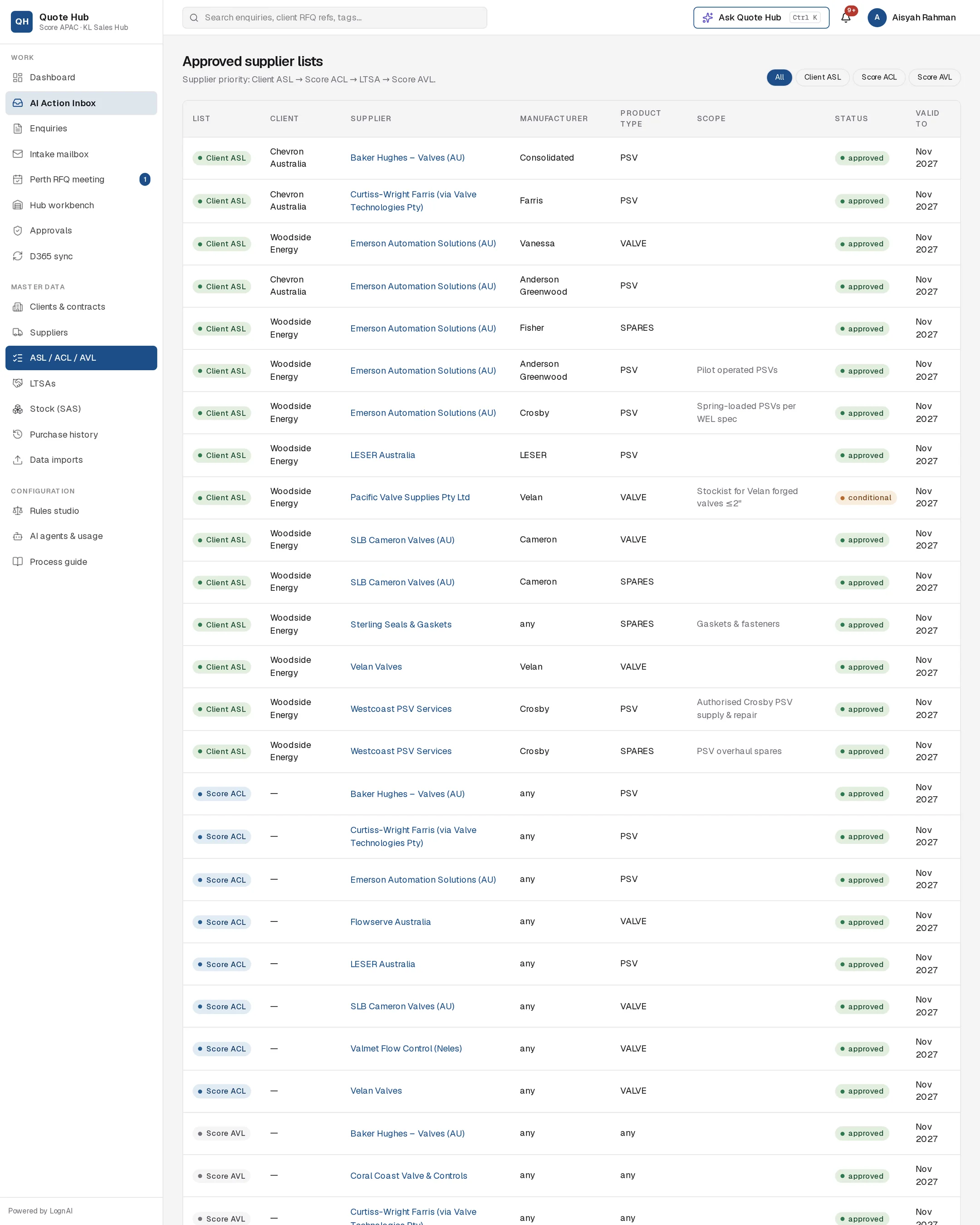Click the Hub workbench icon
This screenshot has height=1225, width=980.
tap(18, 205)
